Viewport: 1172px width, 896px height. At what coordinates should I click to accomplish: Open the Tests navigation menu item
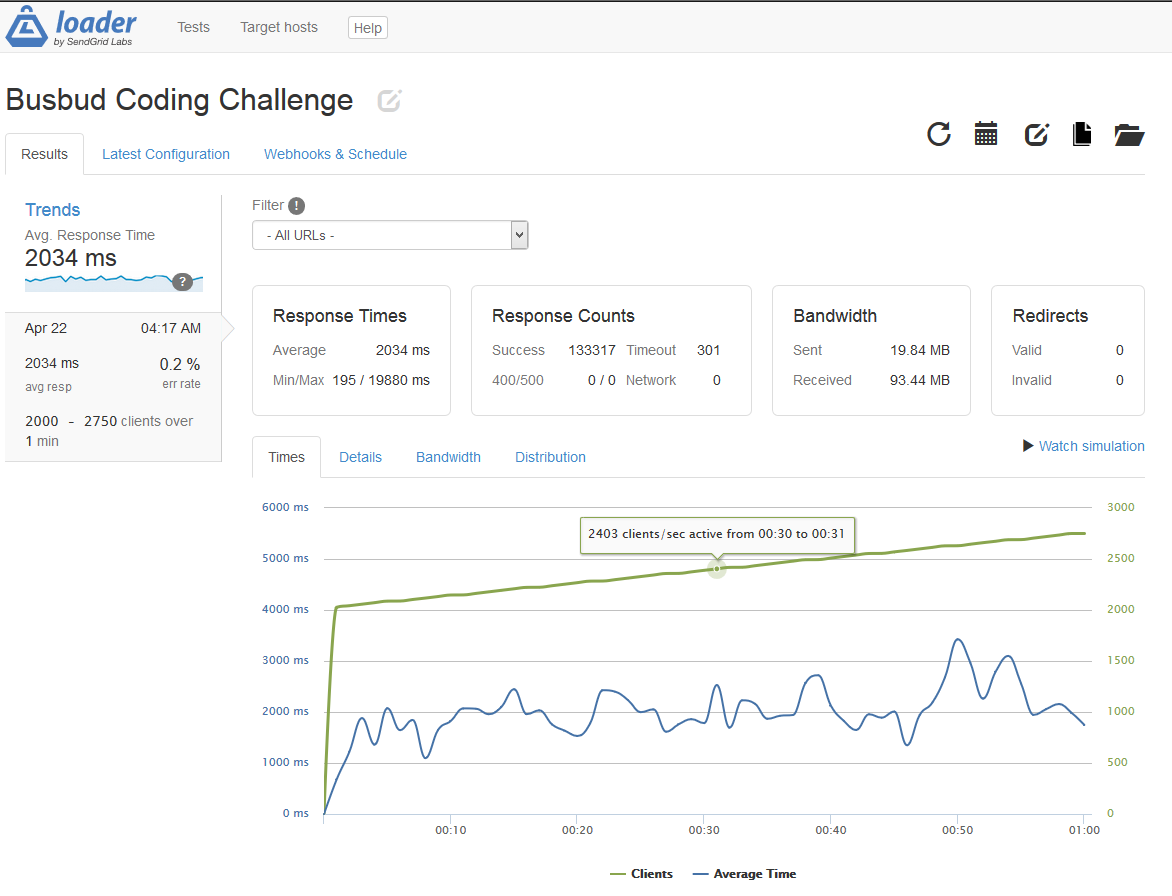pyautogui.click(x=193, y=27)
